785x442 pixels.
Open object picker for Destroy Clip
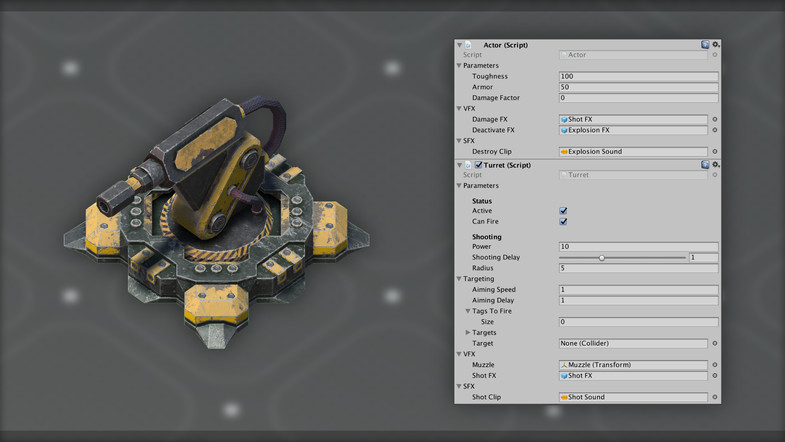point(715,151)
